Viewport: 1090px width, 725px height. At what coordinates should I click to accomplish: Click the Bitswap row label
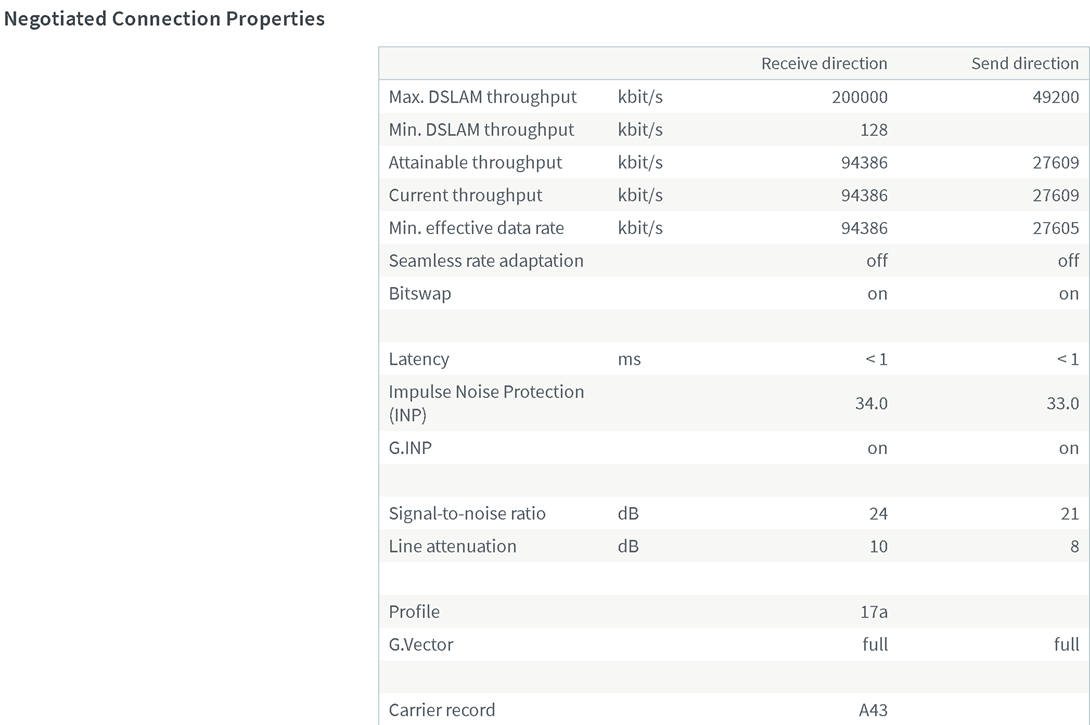[419, 294]
